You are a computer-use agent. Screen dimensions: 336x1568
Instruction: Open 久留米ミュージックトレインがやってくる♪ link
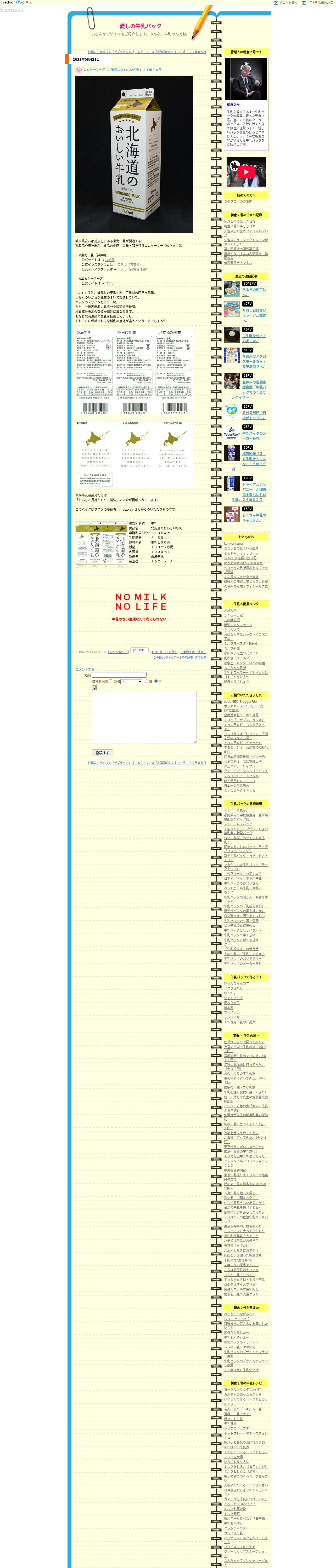(246, 242)
